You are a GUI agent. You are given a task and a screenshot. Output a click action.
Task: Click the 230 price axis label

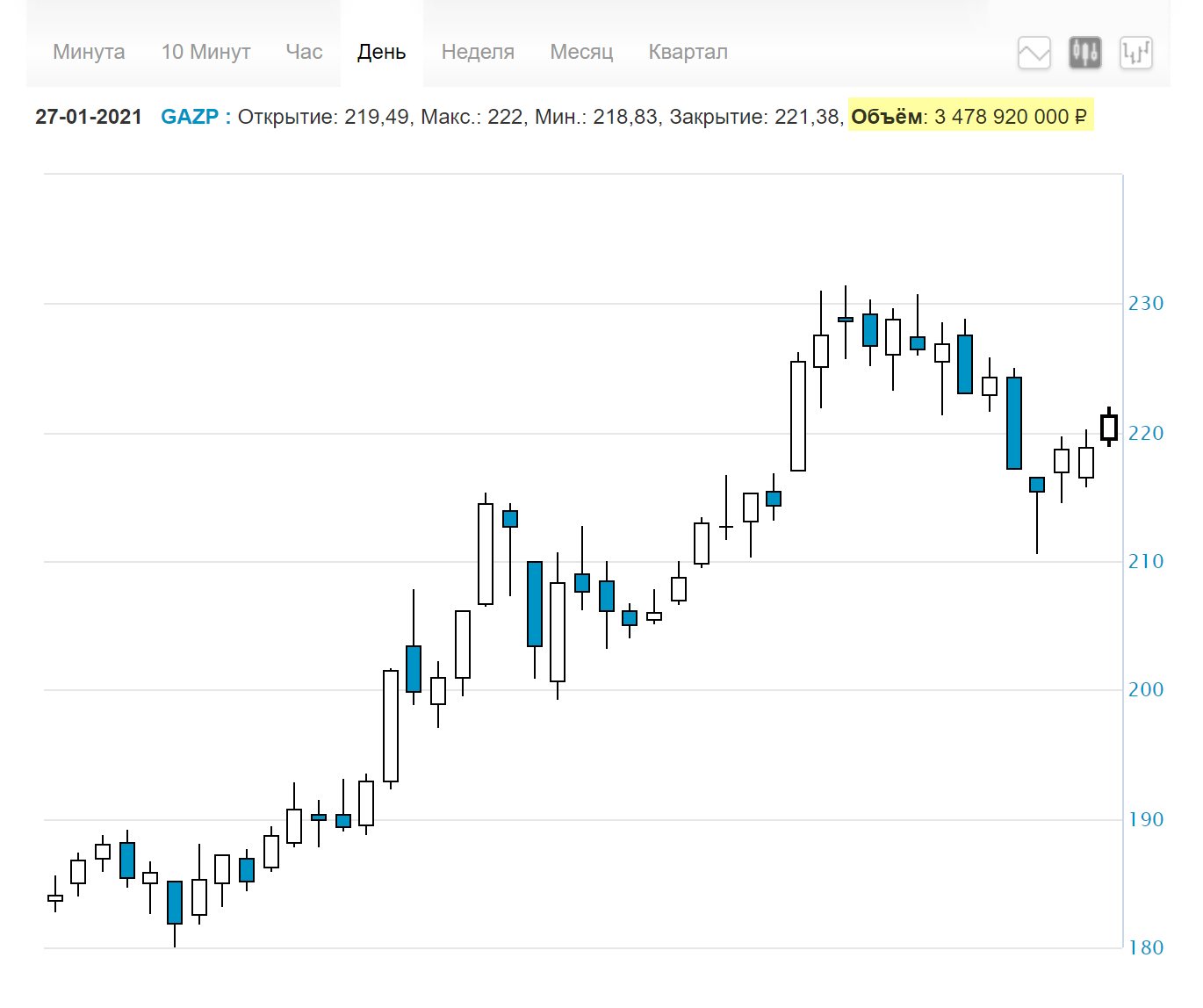click(x=1146, y=304)
